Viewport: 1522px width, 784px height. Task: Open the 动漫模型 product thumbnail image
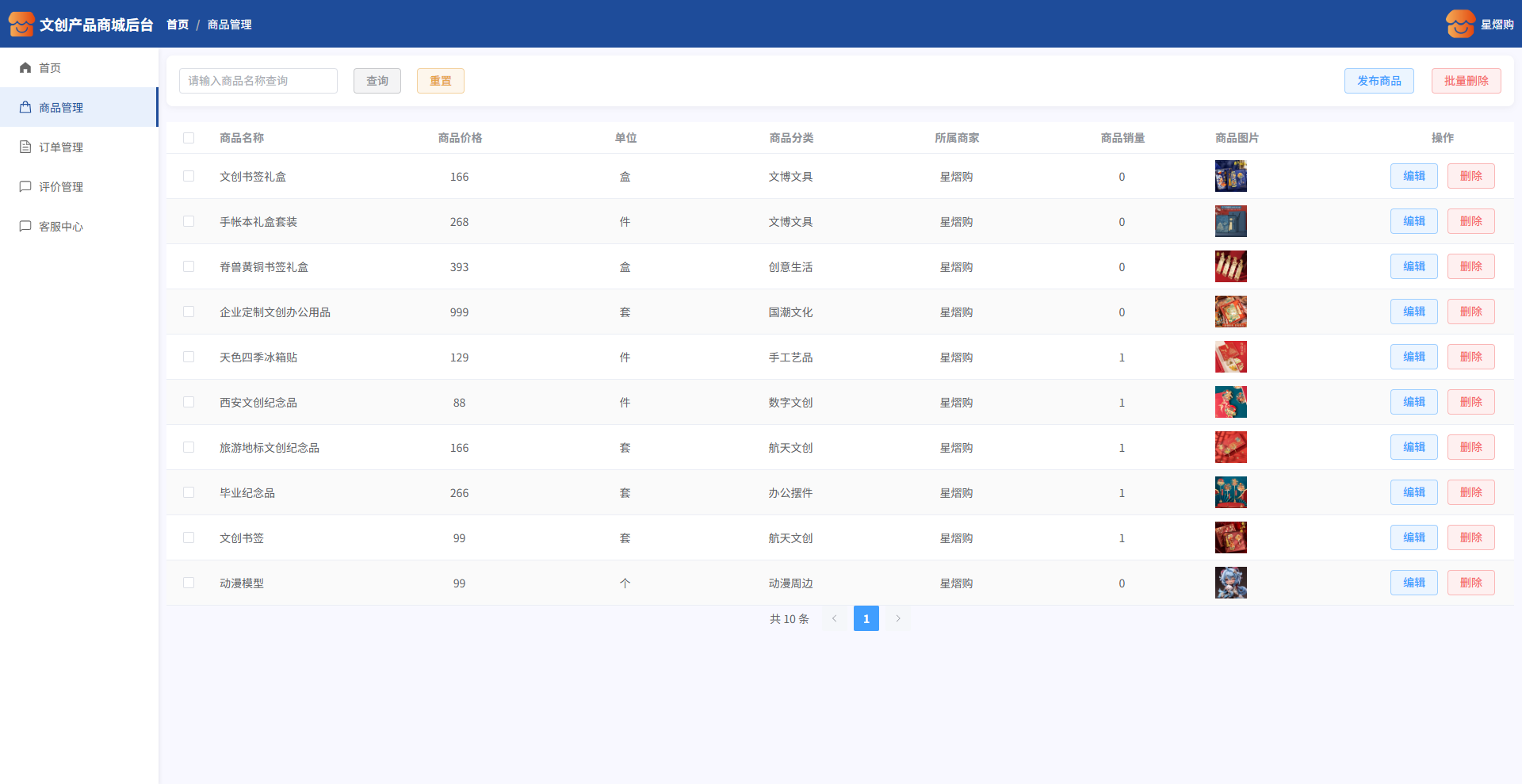tap(1230, 583)
